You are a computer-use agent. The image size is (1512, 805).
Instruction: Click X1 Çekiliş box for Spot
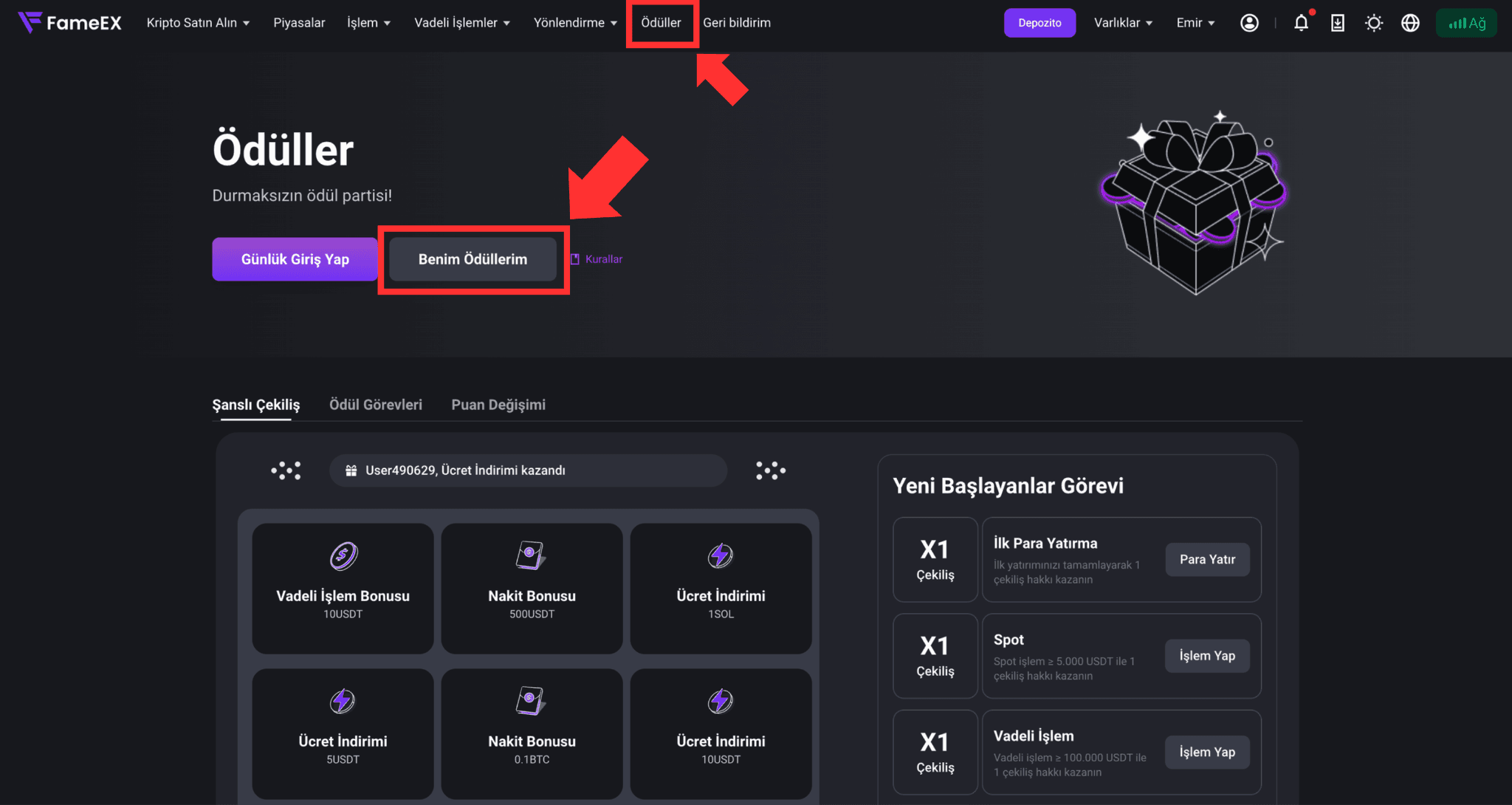(935, 656)
